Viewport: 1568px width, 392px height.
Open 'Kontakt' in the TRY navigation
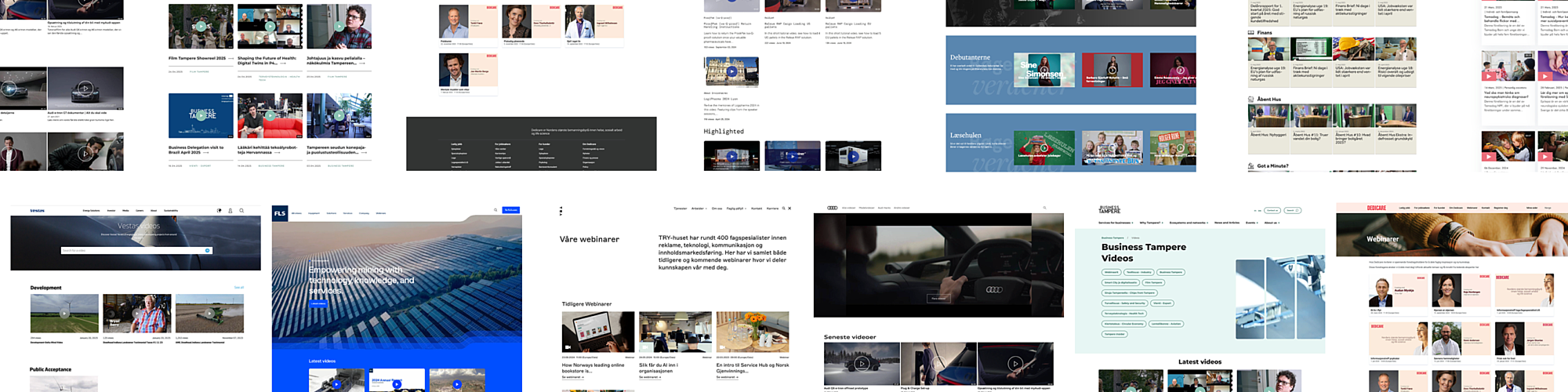(757, 209)
